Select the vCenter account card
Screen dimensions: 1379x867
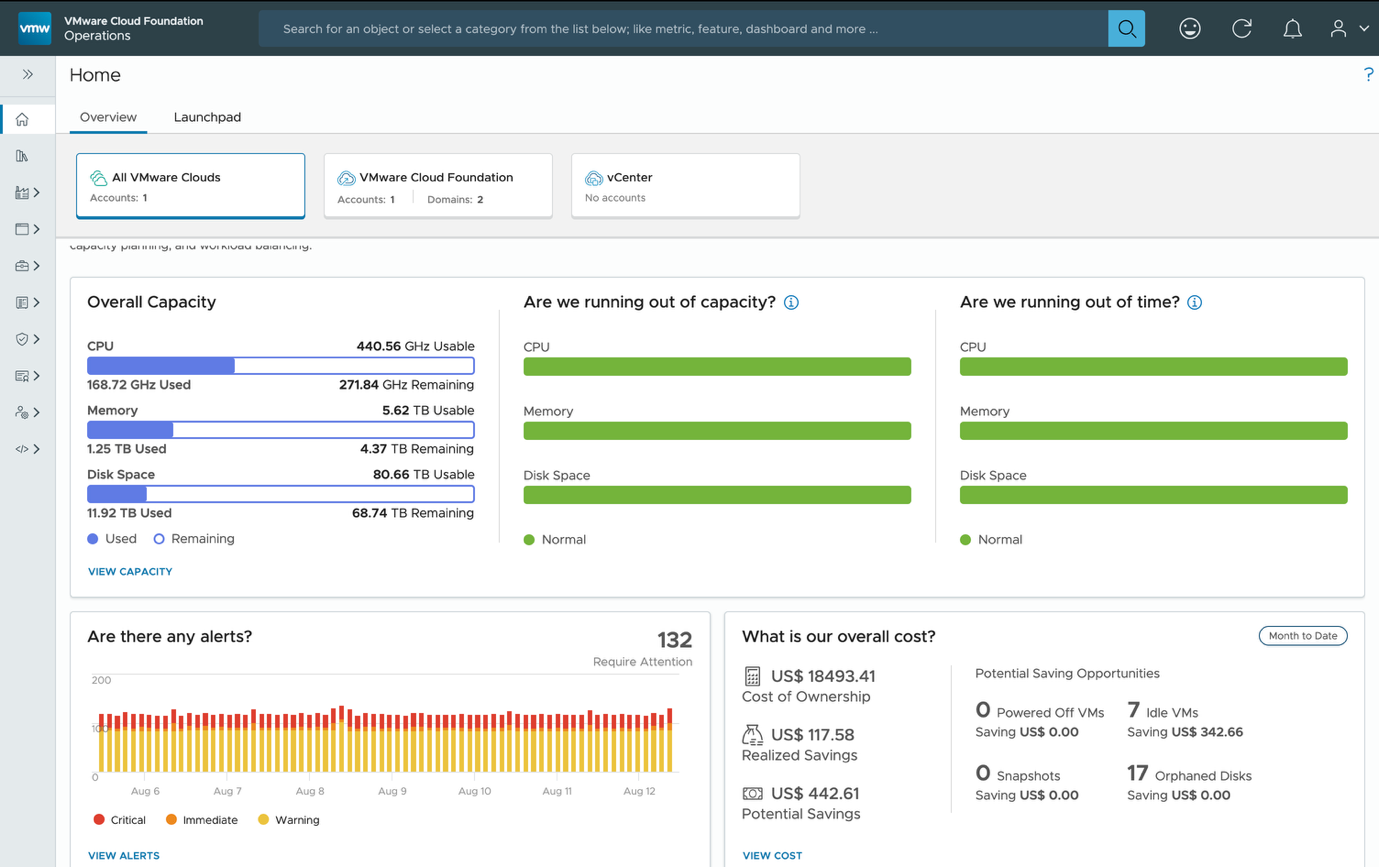(x=685, y=185)
